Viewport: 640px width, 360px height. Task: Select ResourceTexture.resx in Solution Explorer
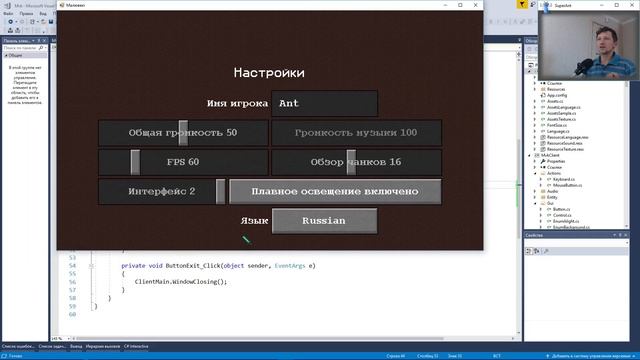coord(566,149)
